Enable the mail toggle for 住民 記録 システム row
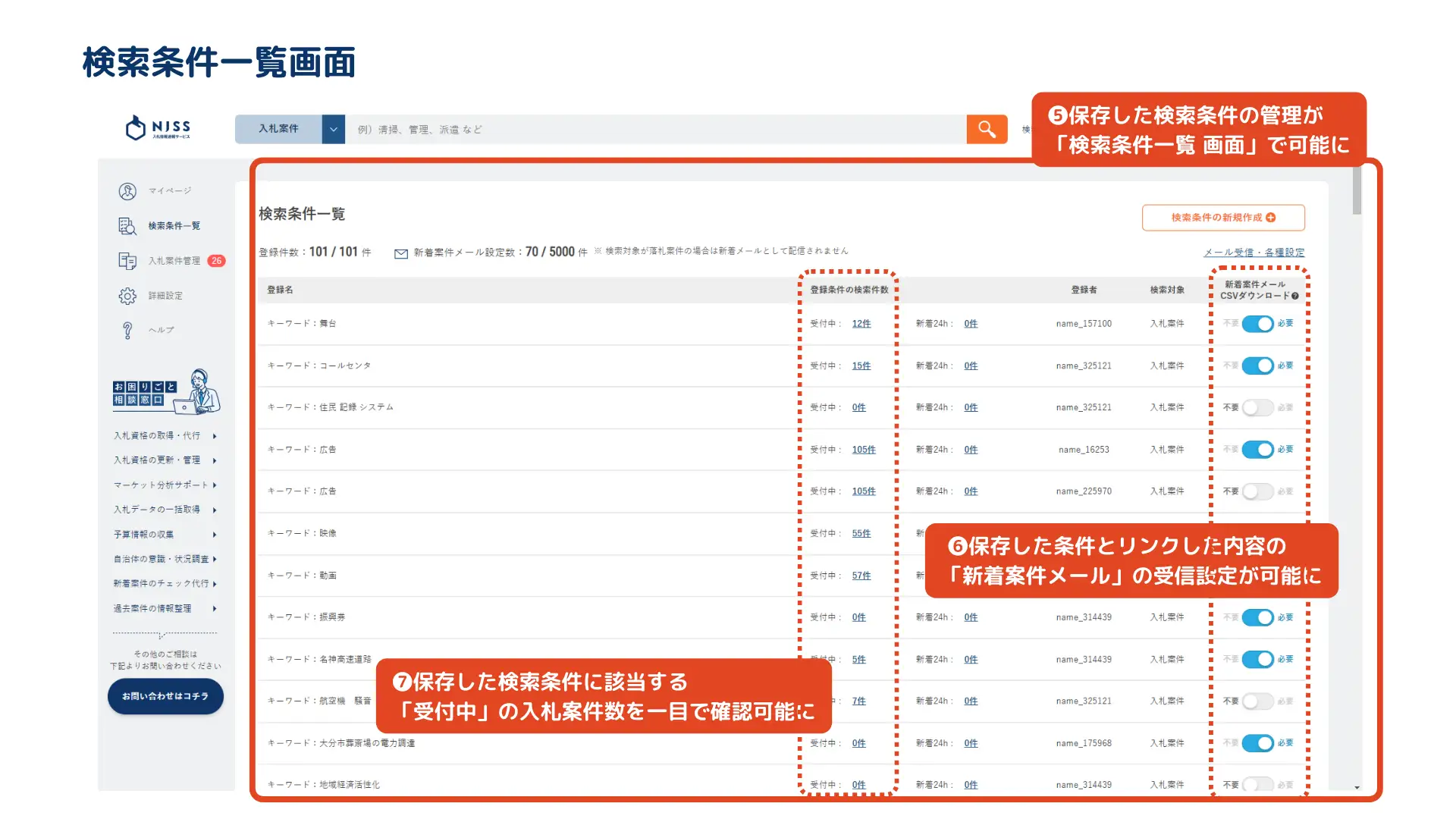The height and width of the screenshot is (819, 1456). [x=1258, y=406]
